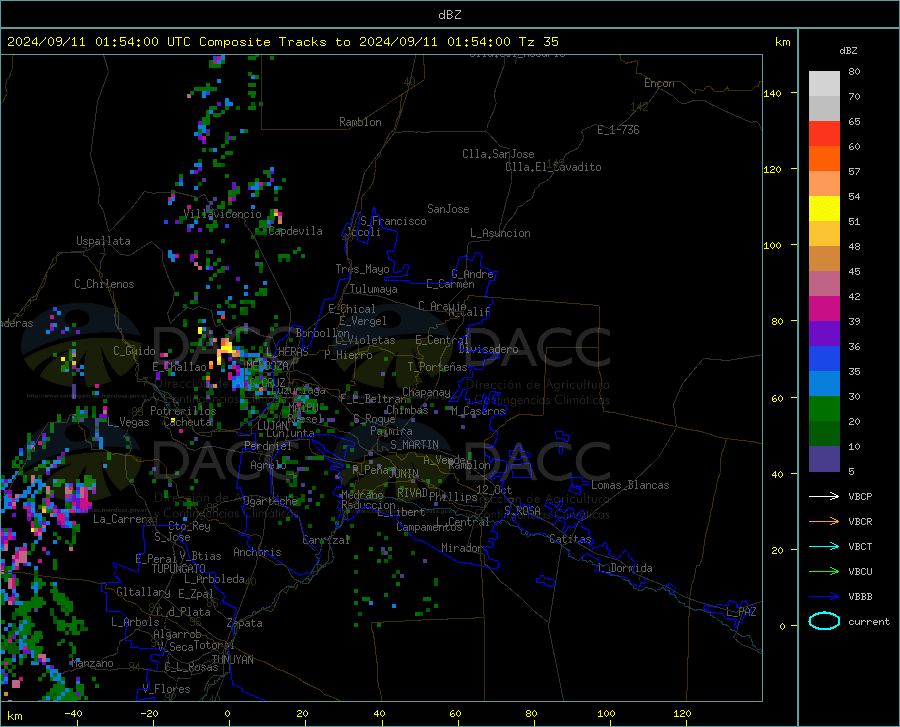The image size is (900, 727).
Task: Click the Ramblon label at top
Action: coord(360,122)
